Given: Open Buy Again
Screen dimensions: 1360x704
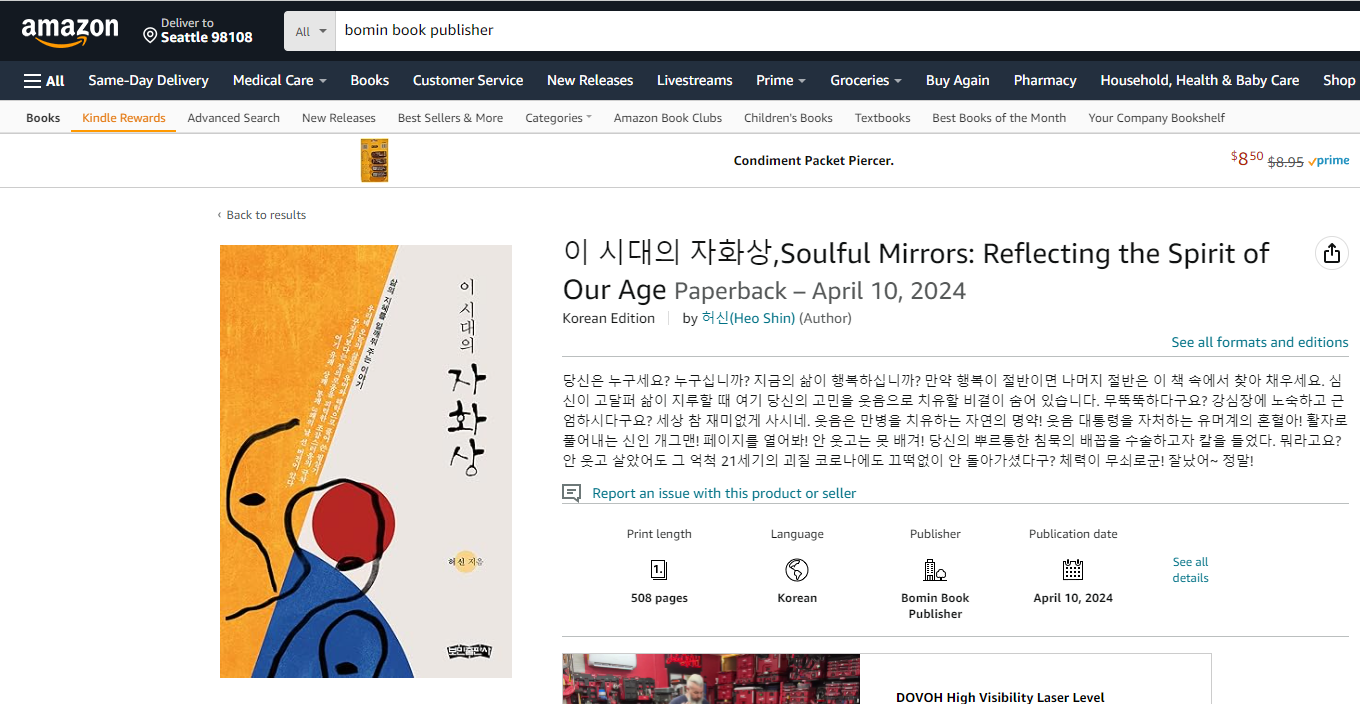Looking at the screenshot, I should [x=958, y=81].
